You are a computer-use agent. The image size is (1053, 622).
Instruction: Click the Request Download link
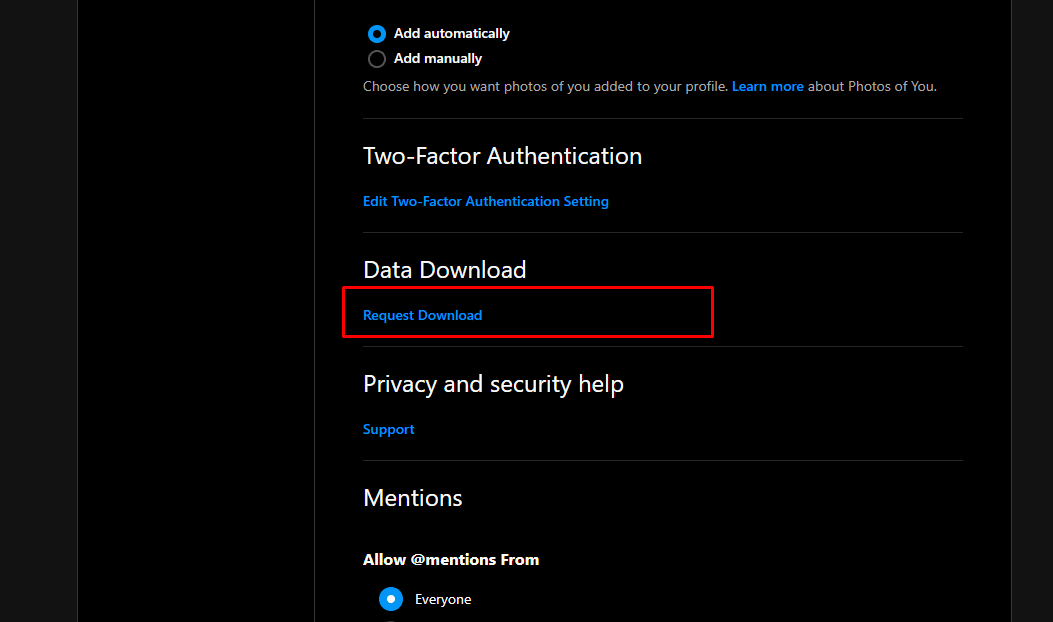pyautogui.click(x=422, y=315)
